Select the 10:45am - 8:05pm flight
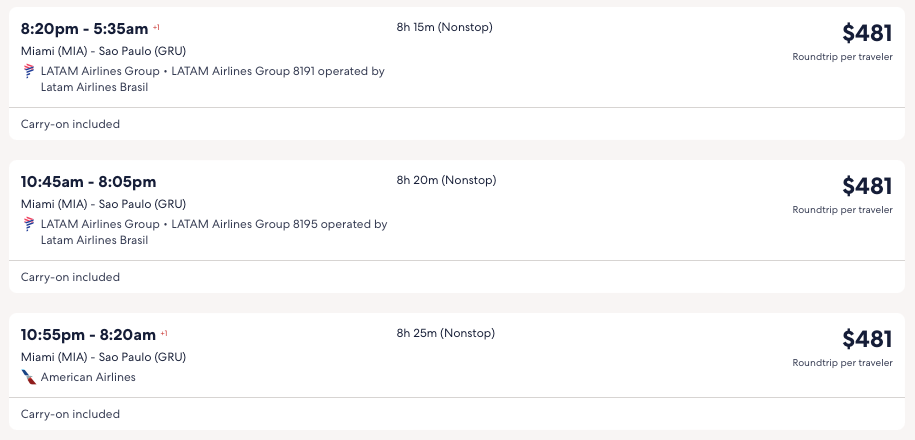This screenshot has height=440, width=915. (x=88, y=182)
